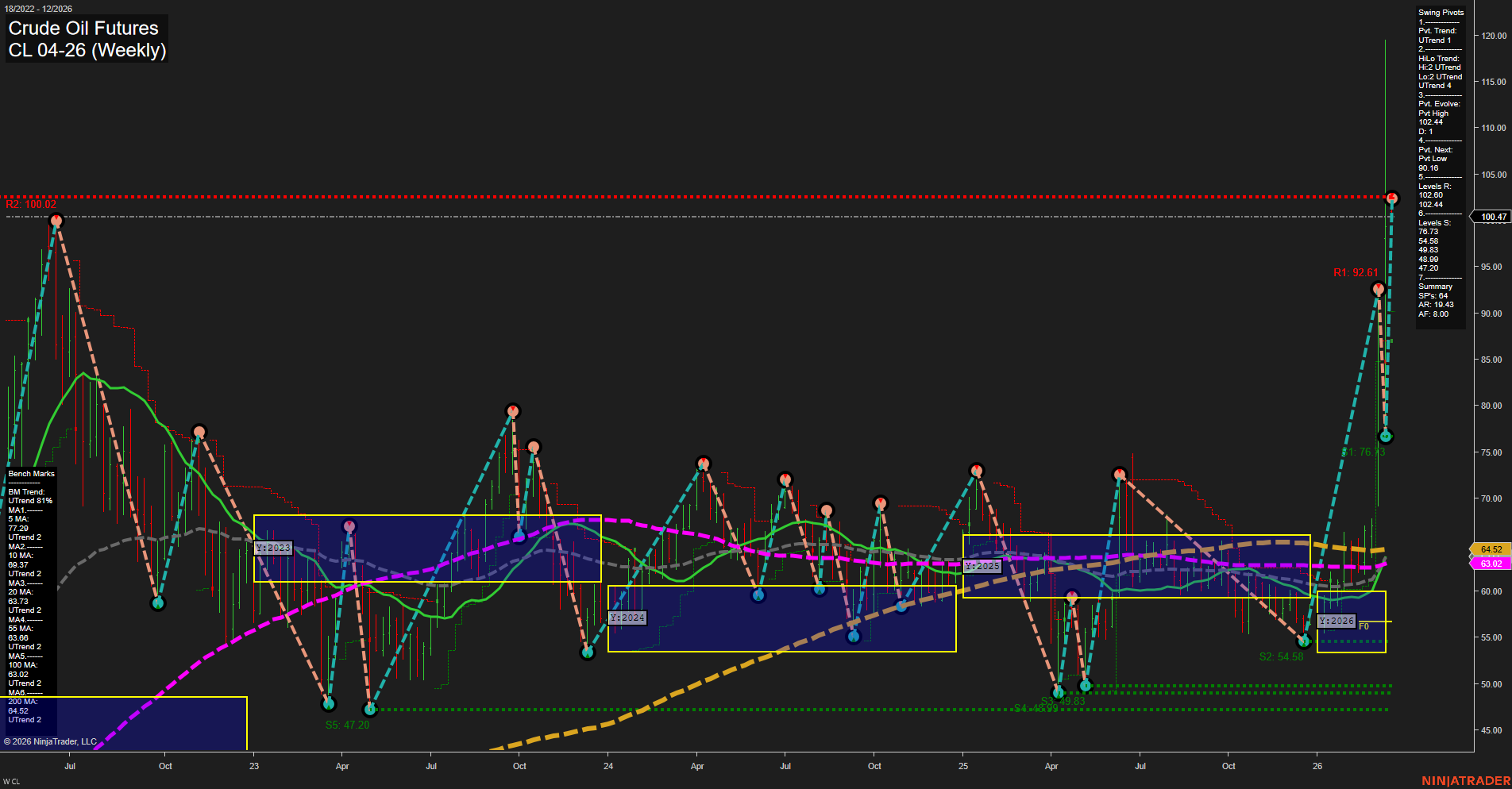
Task: Click the Y:2023 label on the chart
Action: click(272, 547)
